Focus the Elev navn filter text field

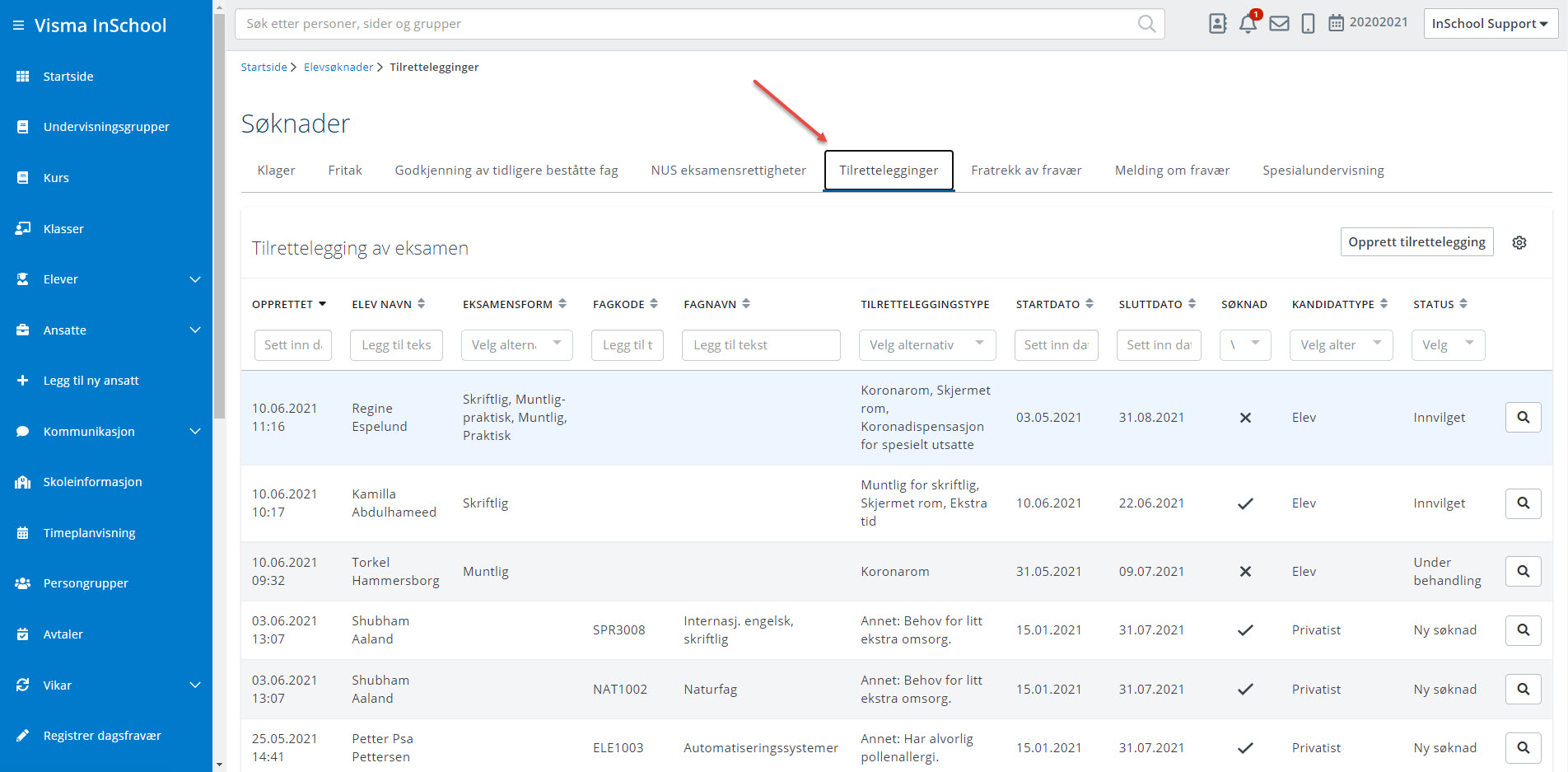tap(396, 345)
